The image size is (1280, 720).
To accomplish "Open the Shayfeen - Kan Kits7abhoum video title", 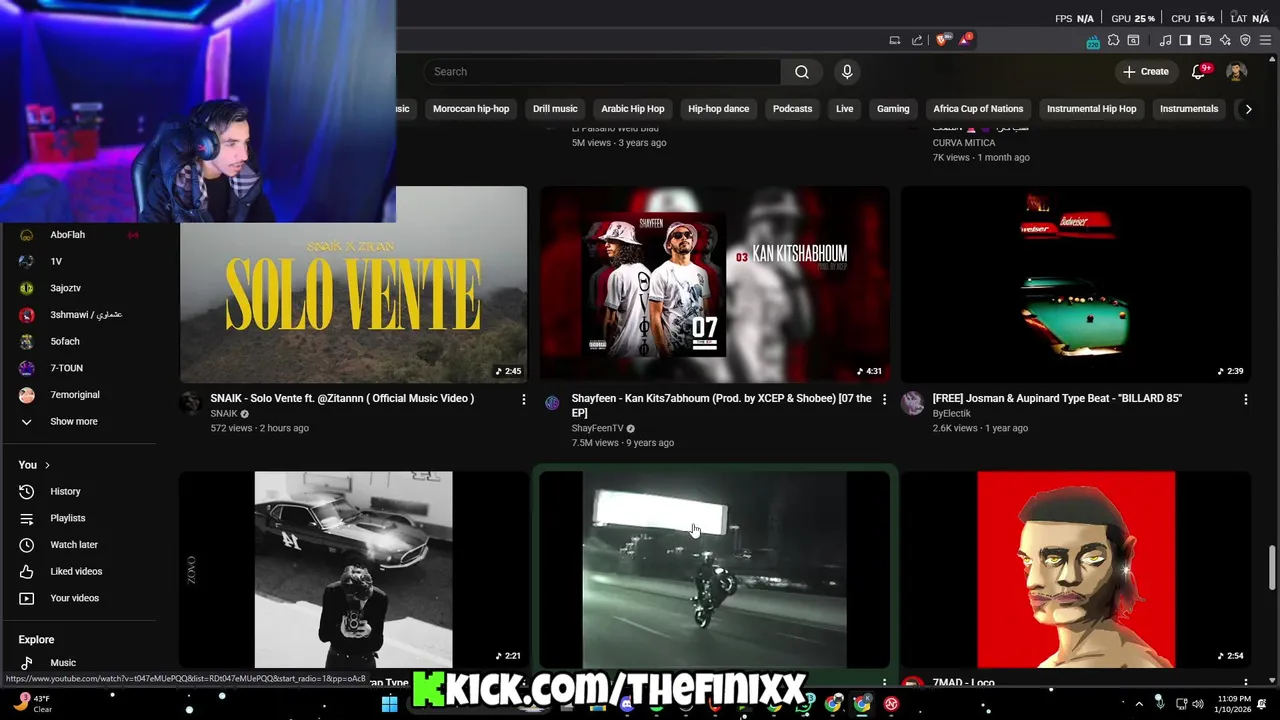I will (721, 405).
